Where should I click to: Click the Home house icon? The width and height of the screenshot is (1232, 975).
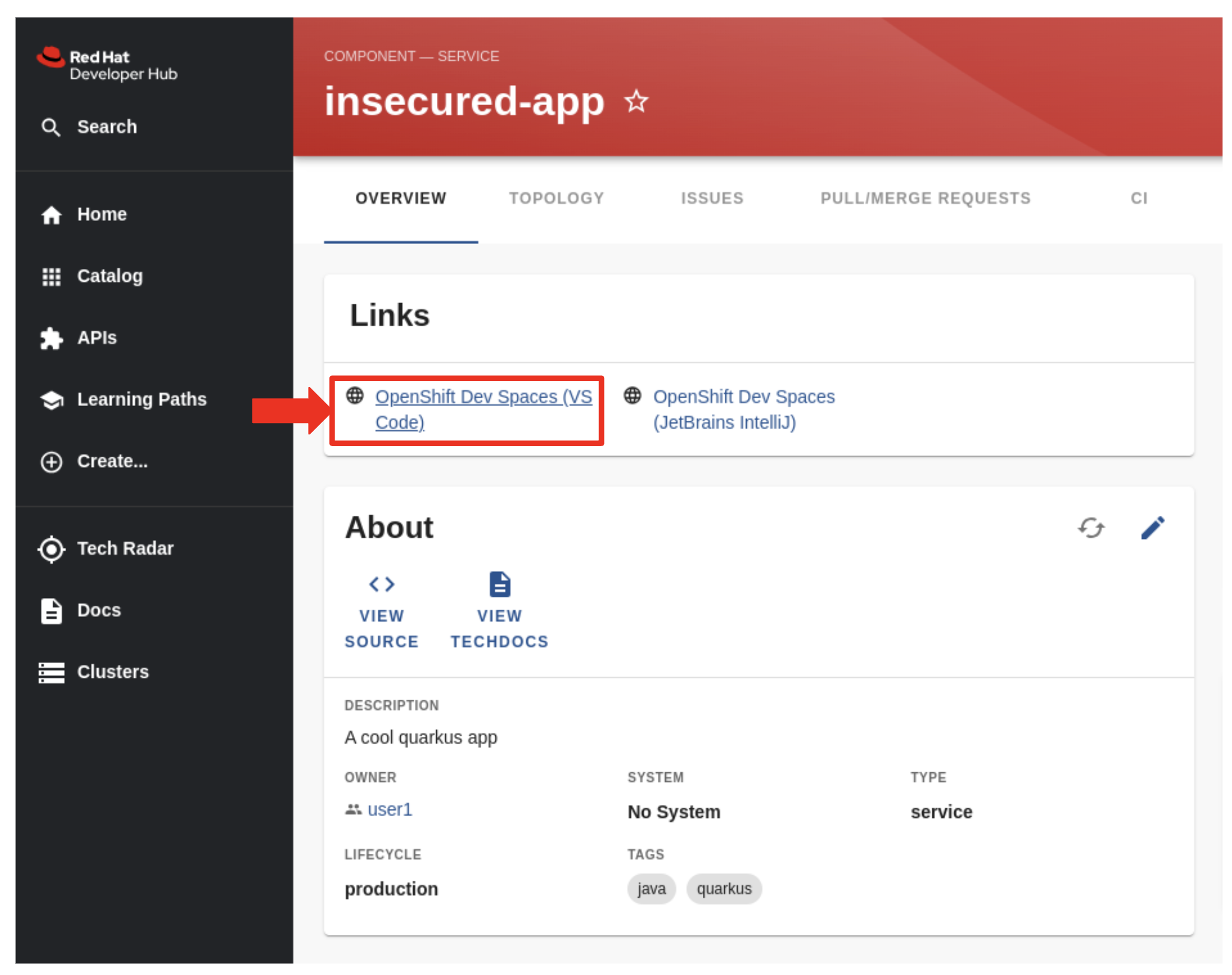(51, 214)
